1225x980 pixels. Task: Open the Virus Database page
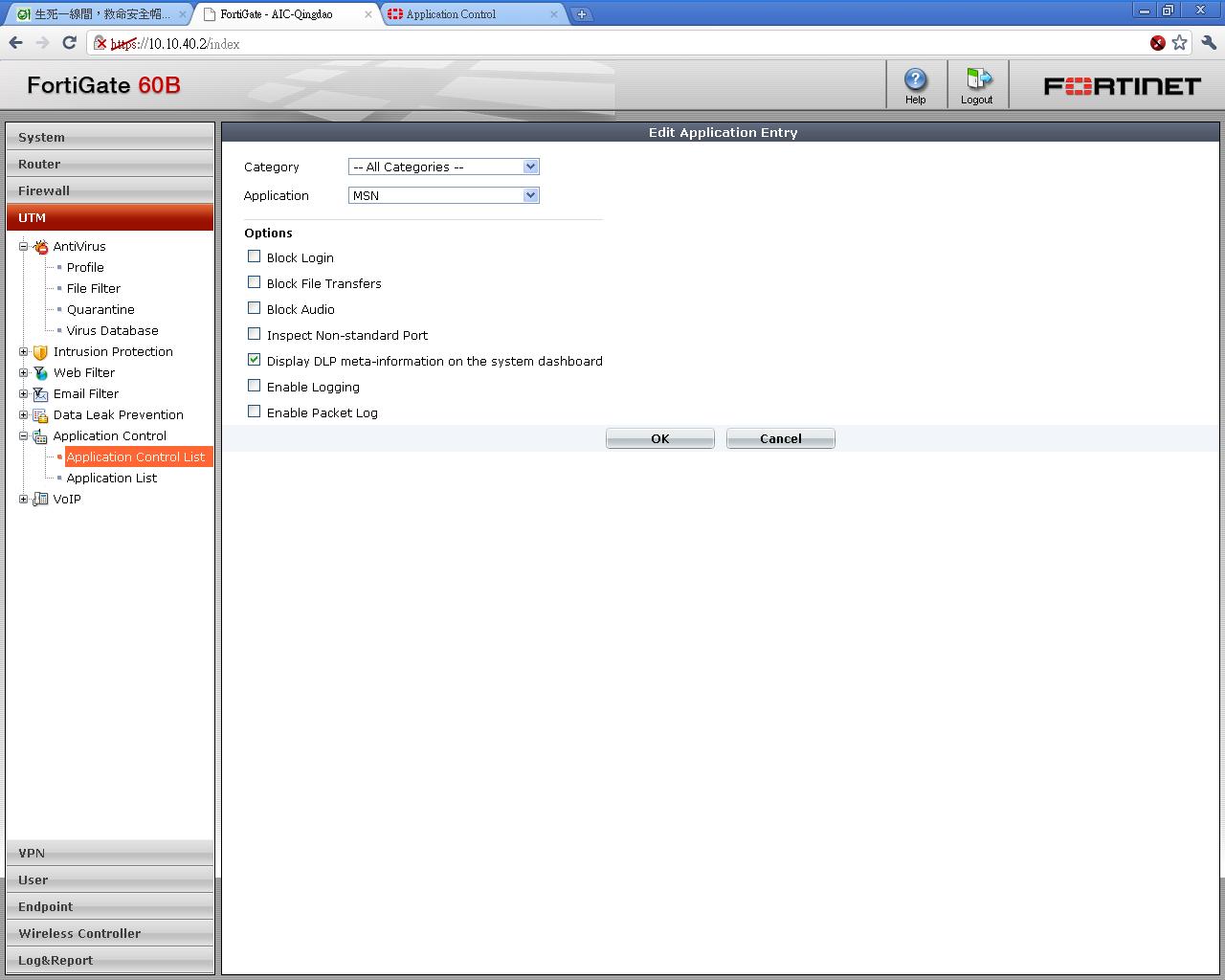(x=113, y=331)
